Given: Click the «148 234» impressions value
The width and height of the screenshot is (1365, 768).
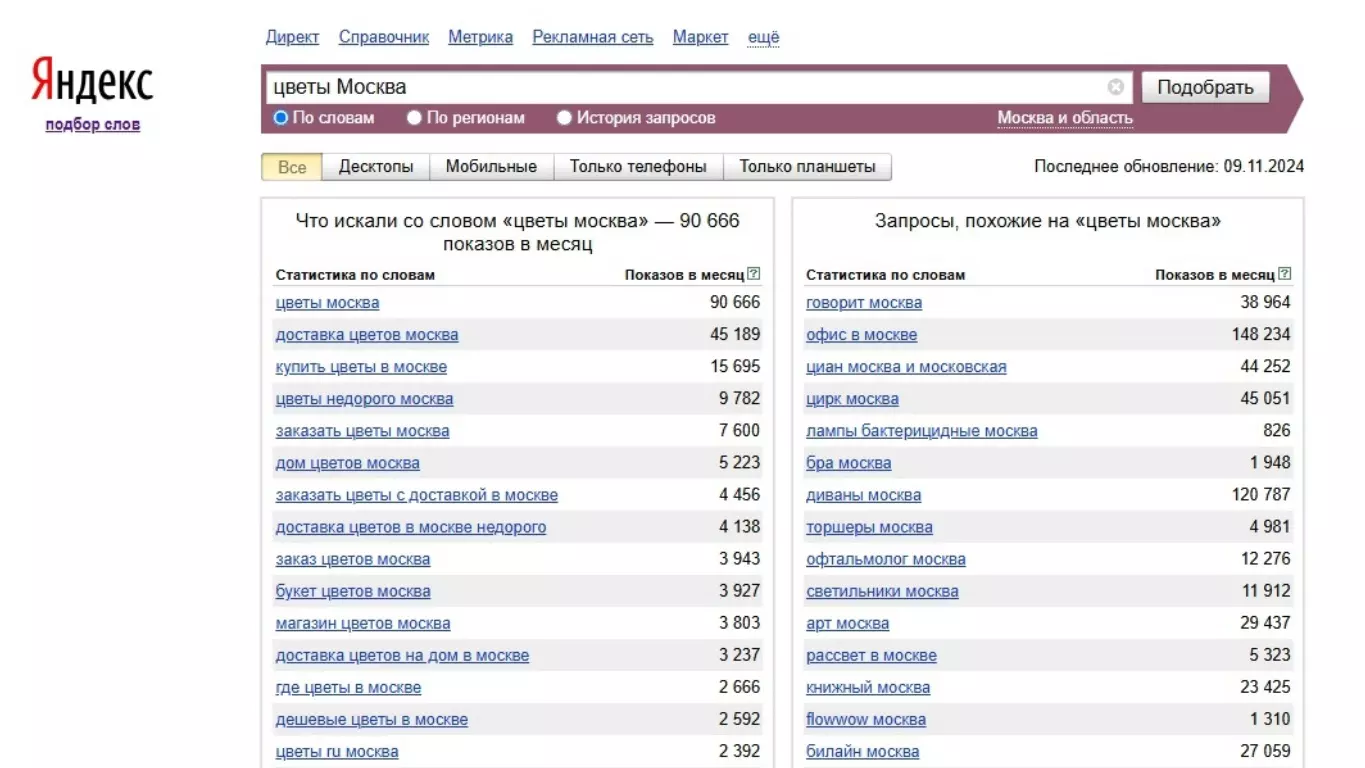Looking at the screenshot, I should pos(1261,334).
